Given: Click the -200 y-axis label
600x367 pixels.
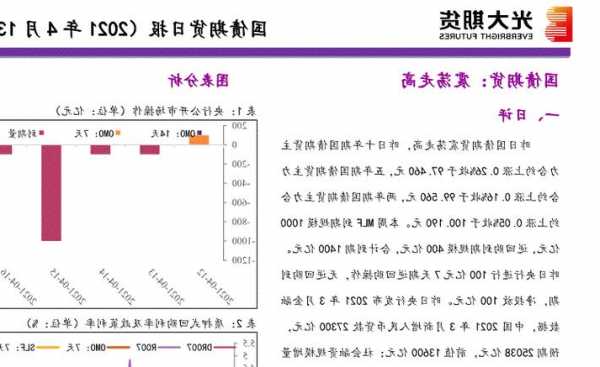Looking at the screenshot, I should tap(241, 164).
